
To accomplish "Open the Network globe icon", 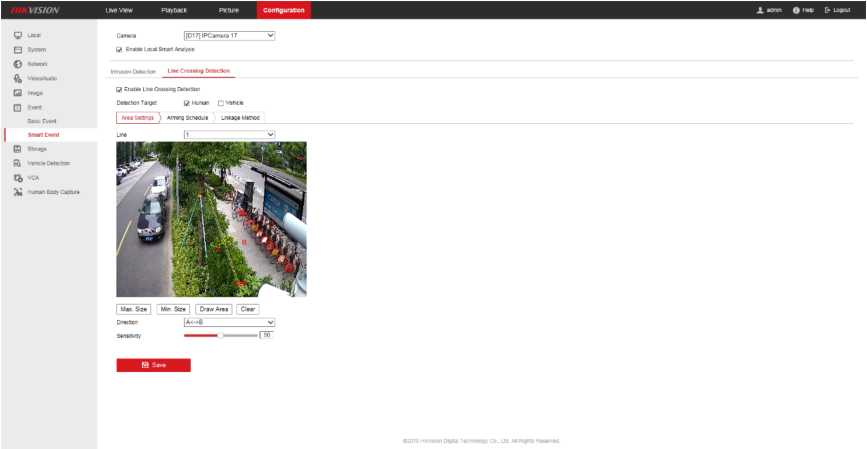I will click(18, 64).
